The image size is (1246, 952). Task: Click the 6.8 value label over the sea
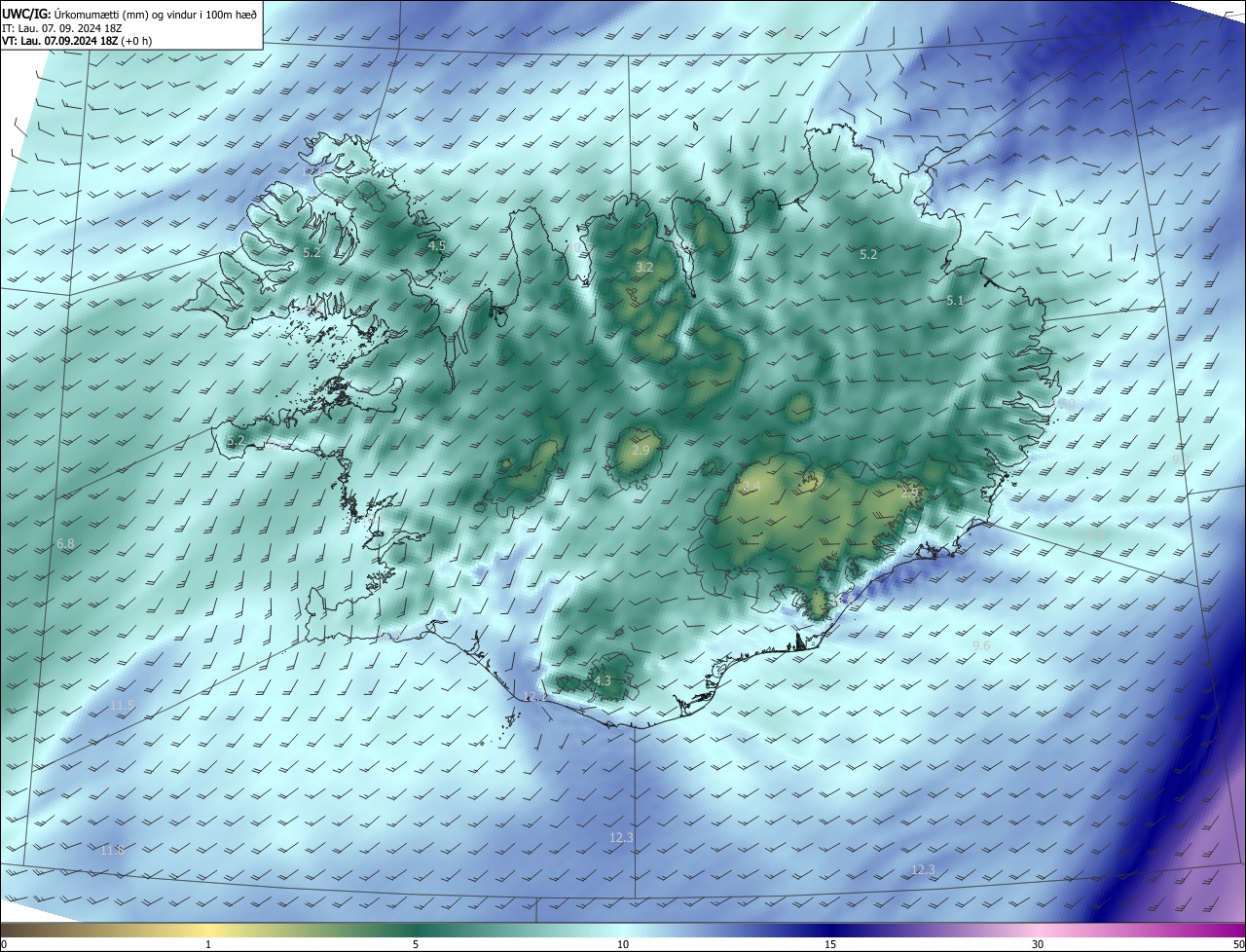pyautogui.click(x=66, y=543)
